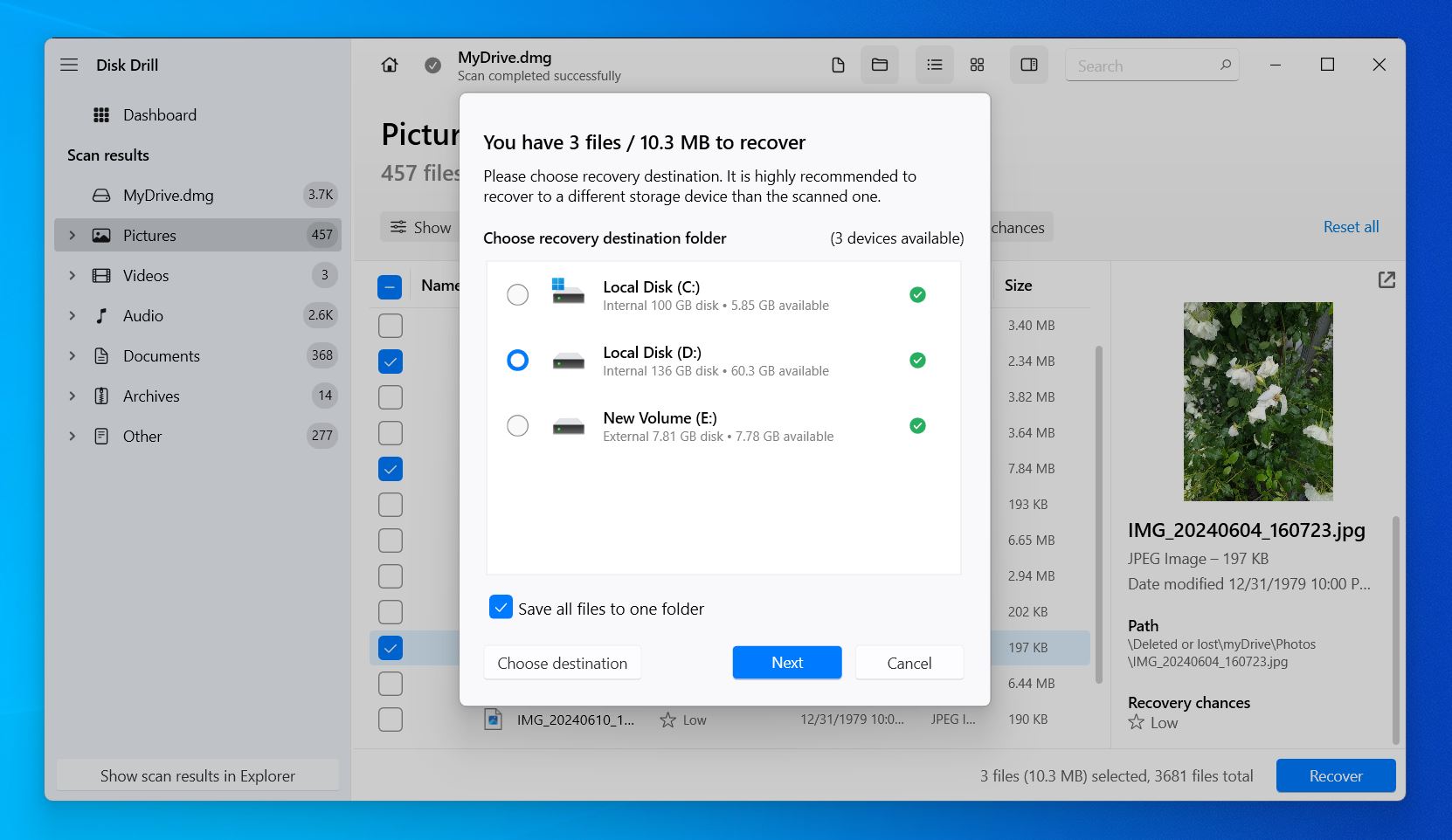Uncheck the 7.84 MB file checkbox
This screenshot has height=840, width=1452.
tap(391, 469)
